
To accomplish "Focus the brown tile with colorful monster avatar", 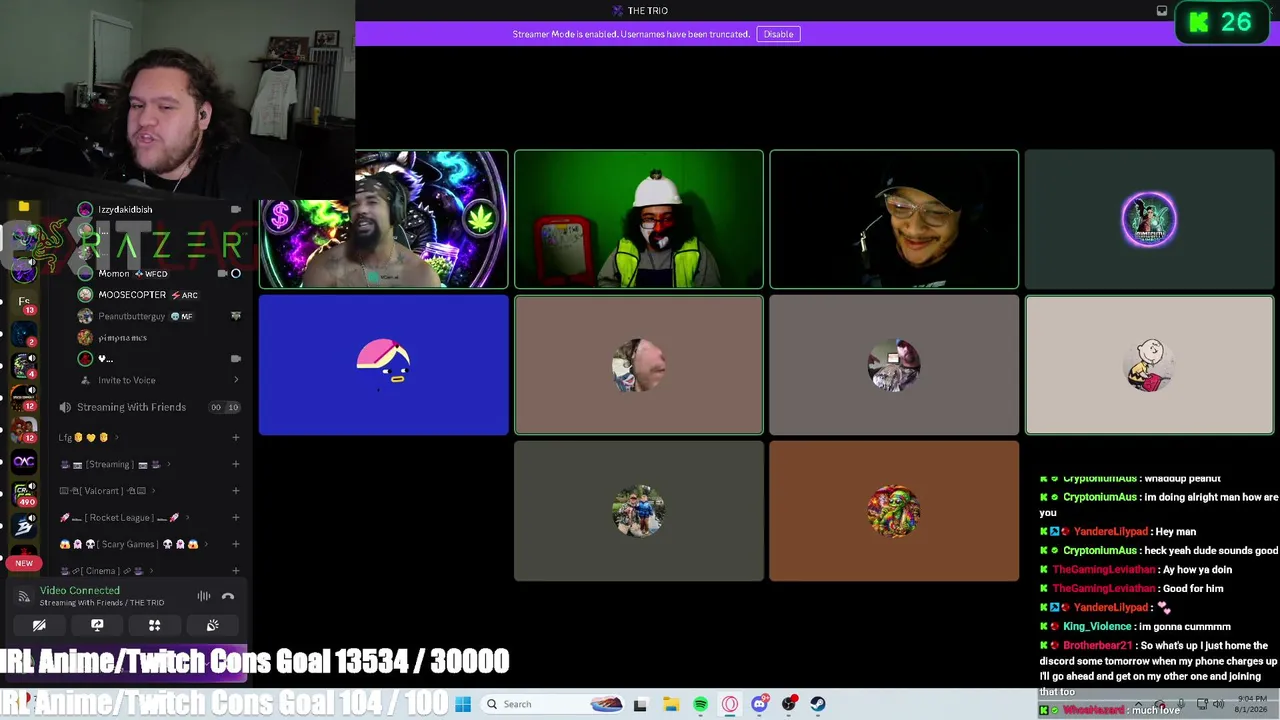I will pos(894,511).
